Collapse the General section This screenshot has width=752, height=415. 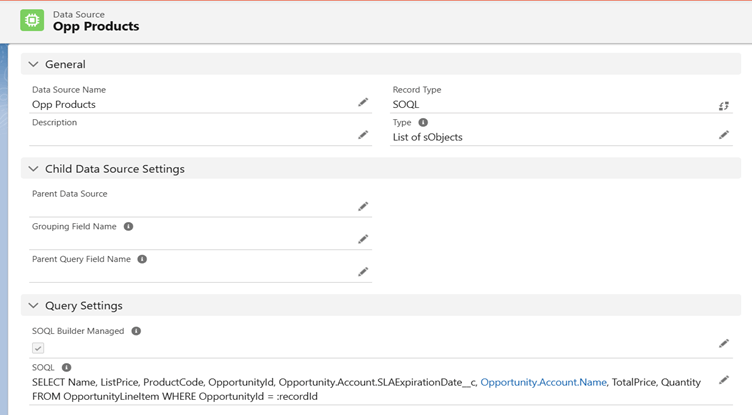tap(33, 64)
